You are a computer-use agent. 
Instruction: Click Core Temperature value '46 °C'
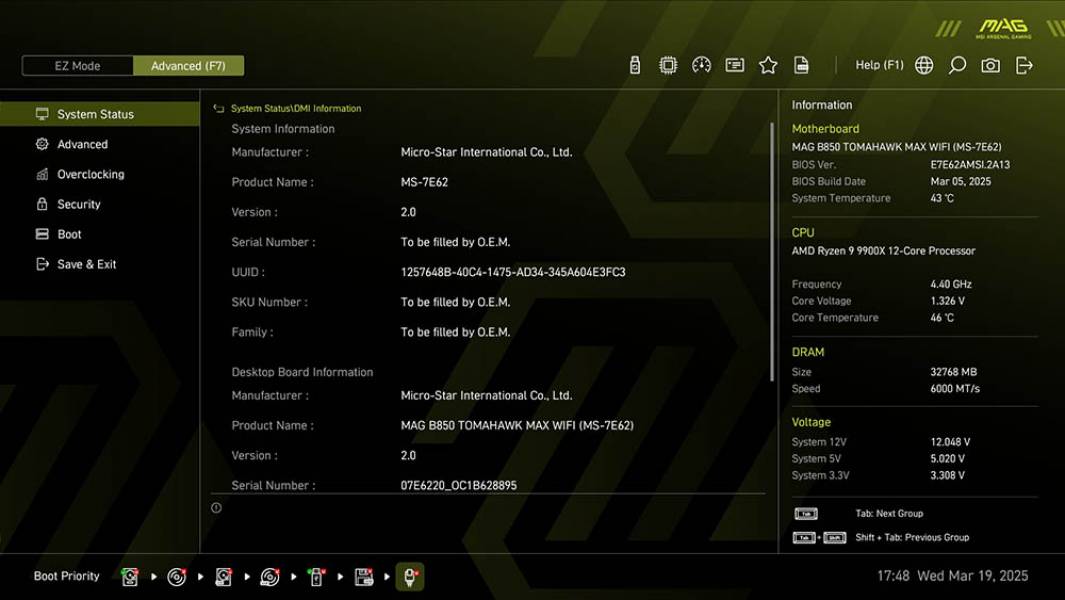942,317
